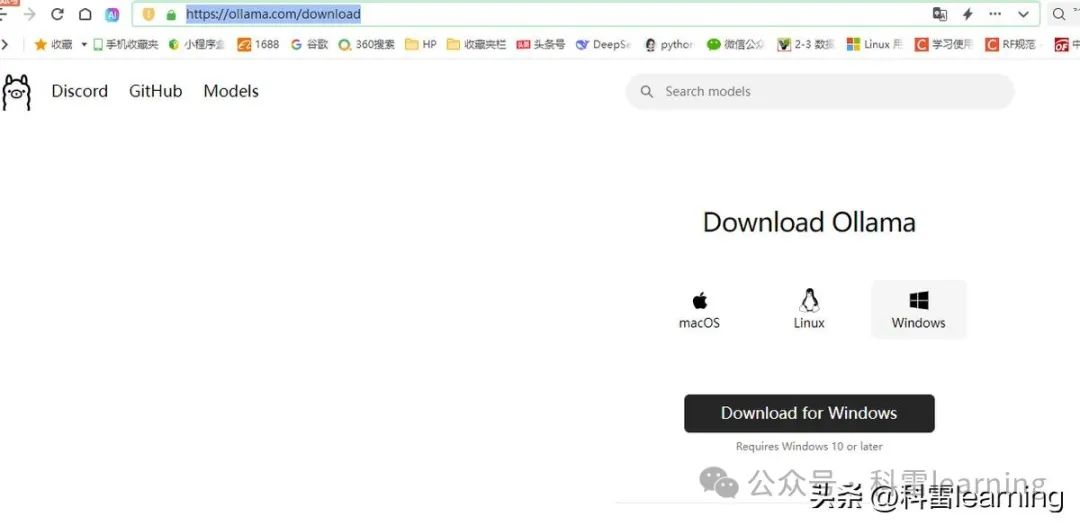Viewport: 1080px width, 526px height.
Task: Open the AI assistant icon in toolbar
Action: click(112, 14)
